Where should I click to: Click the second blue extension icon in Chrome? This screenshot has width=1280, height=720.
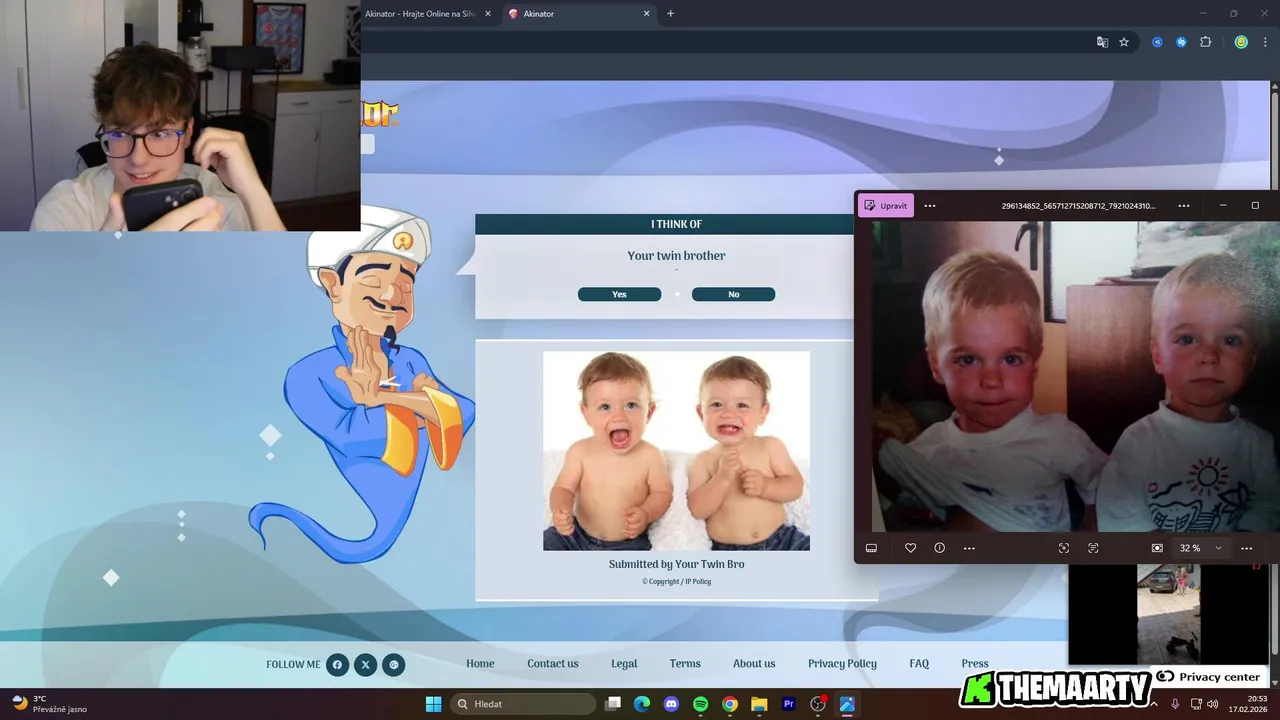[1181, 42]
